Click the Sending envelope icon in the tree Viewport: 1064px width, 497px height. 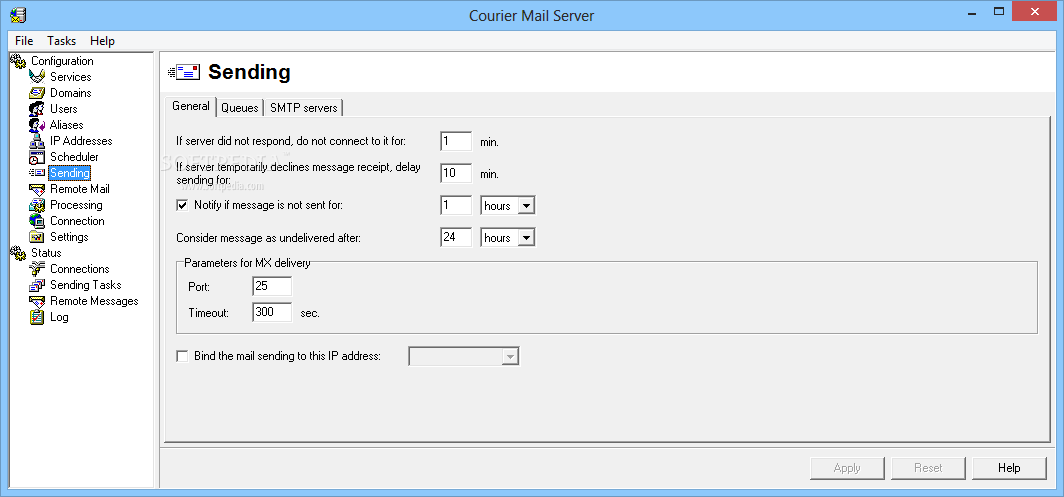37,173
